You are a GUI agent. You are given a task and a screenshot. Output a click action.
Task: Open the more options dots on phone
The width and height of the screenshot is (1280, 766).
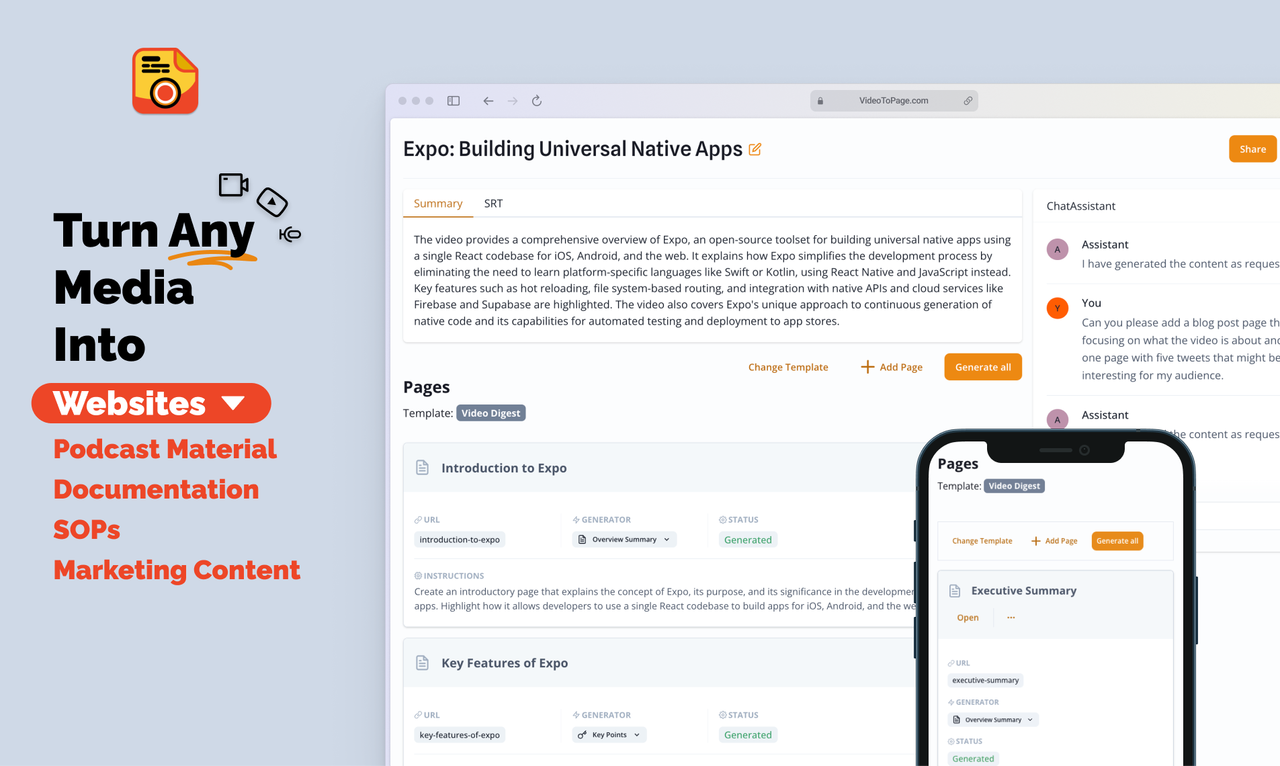coord(1011,618)
